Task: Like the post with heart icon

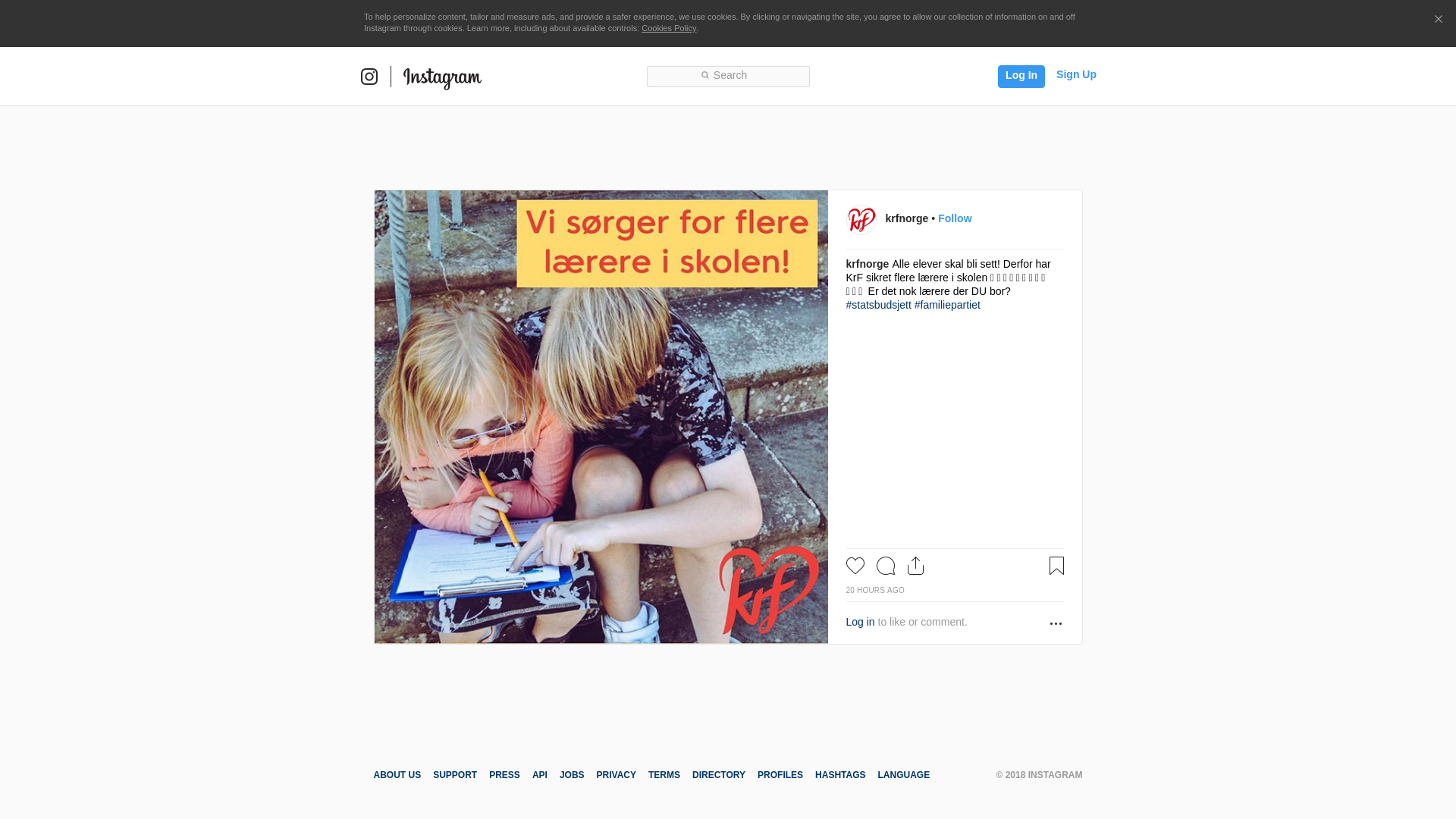Action: pyautogui.click(x=855, y=566)
